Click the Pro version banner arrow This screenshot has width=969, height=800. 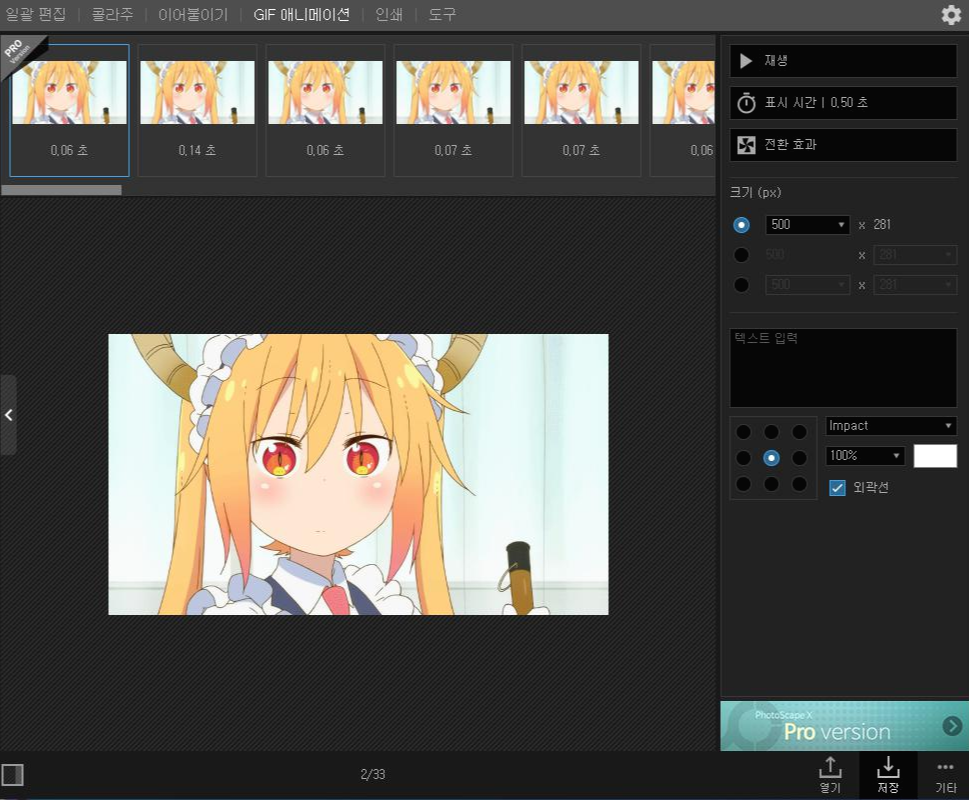(x=952, y=725)
